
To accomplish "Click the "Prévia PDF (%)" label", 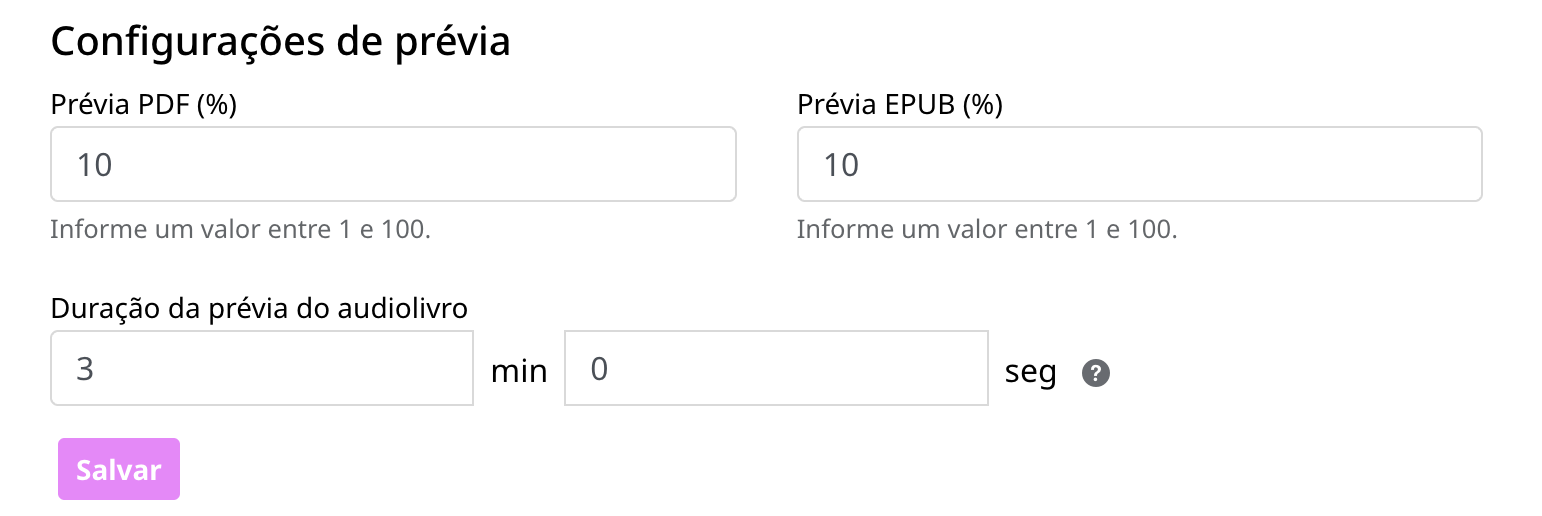I will point(144,104).
